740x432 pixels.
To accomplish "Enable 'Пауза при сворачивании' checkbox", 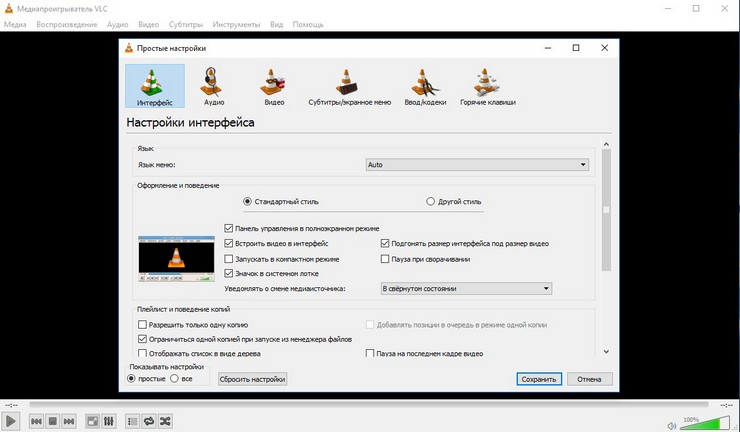I will click(x=386, y=259).
